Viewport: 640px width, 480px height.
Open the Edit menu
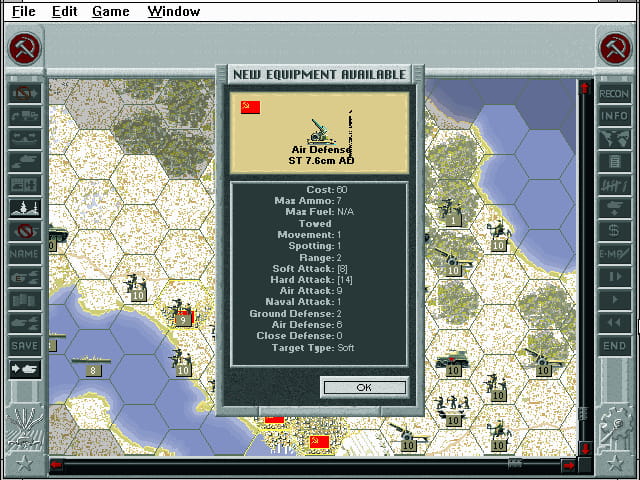click(x=64, y=11)
